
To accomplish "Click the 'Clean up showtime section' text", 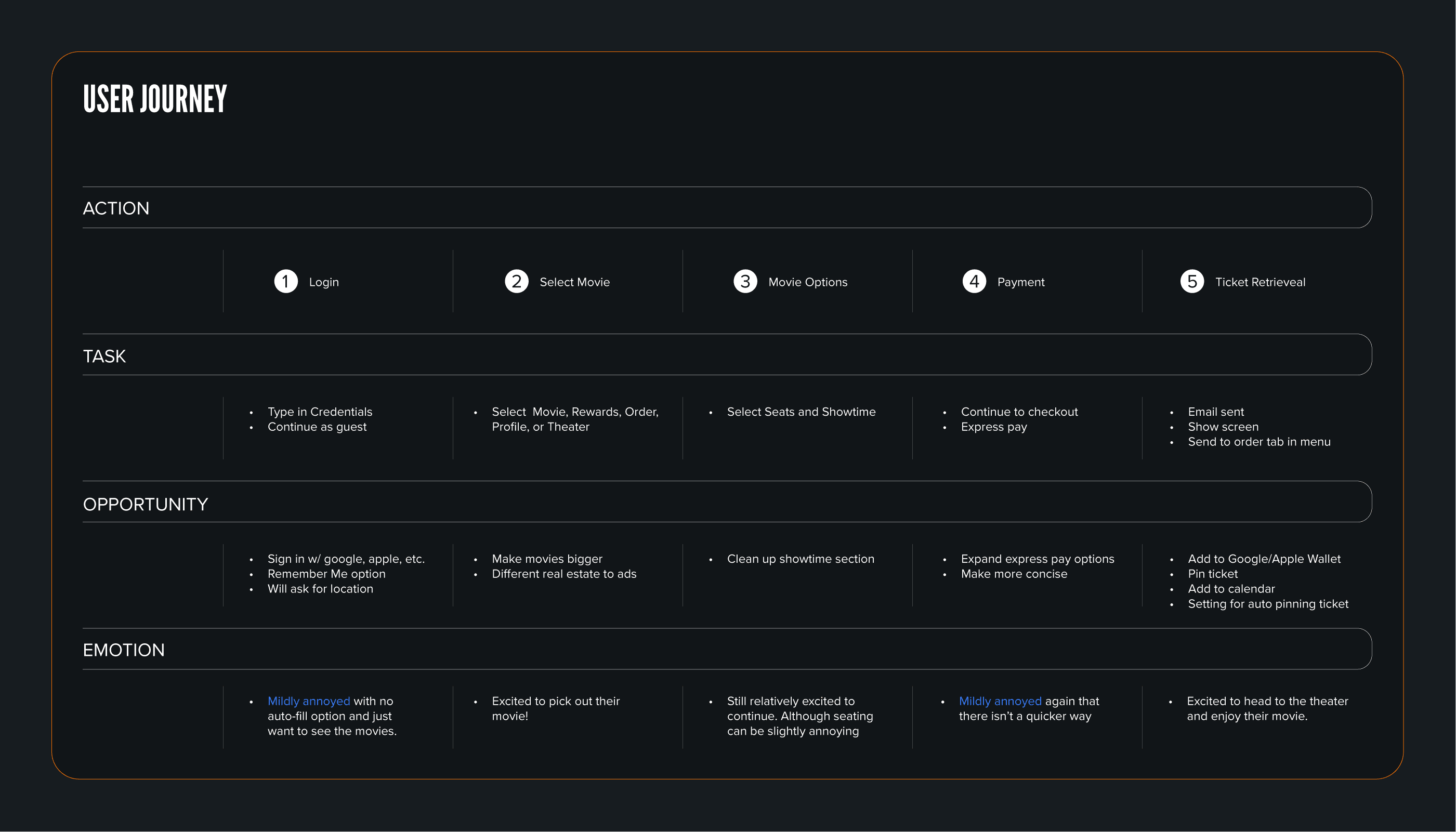I will [x=800, y=559].
